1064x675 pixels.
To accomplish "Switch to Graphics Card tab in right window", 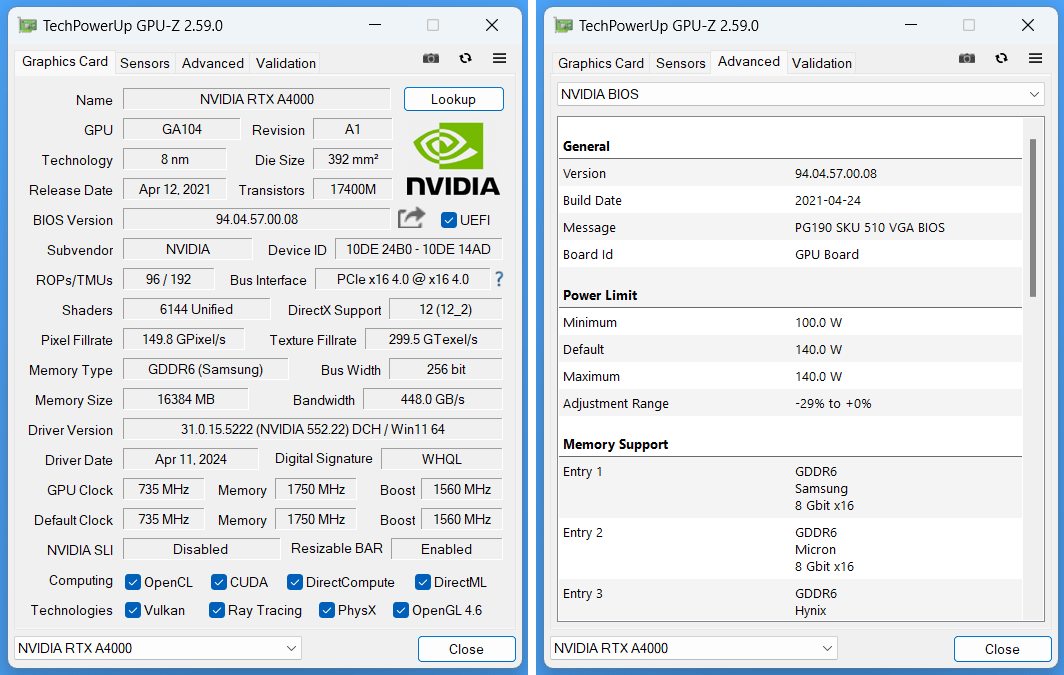I will 601,63.
